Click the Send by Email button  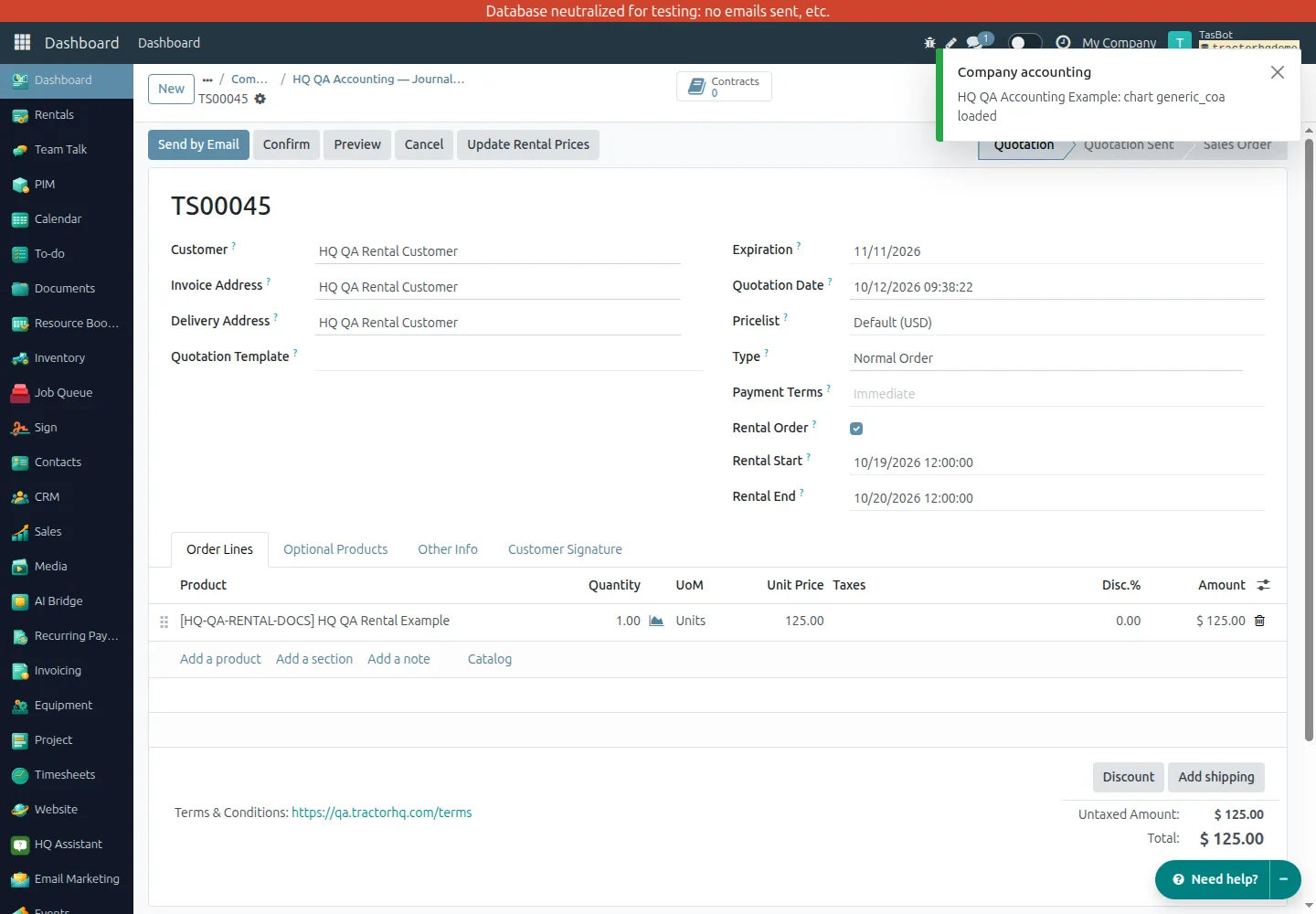click(198, 144)
